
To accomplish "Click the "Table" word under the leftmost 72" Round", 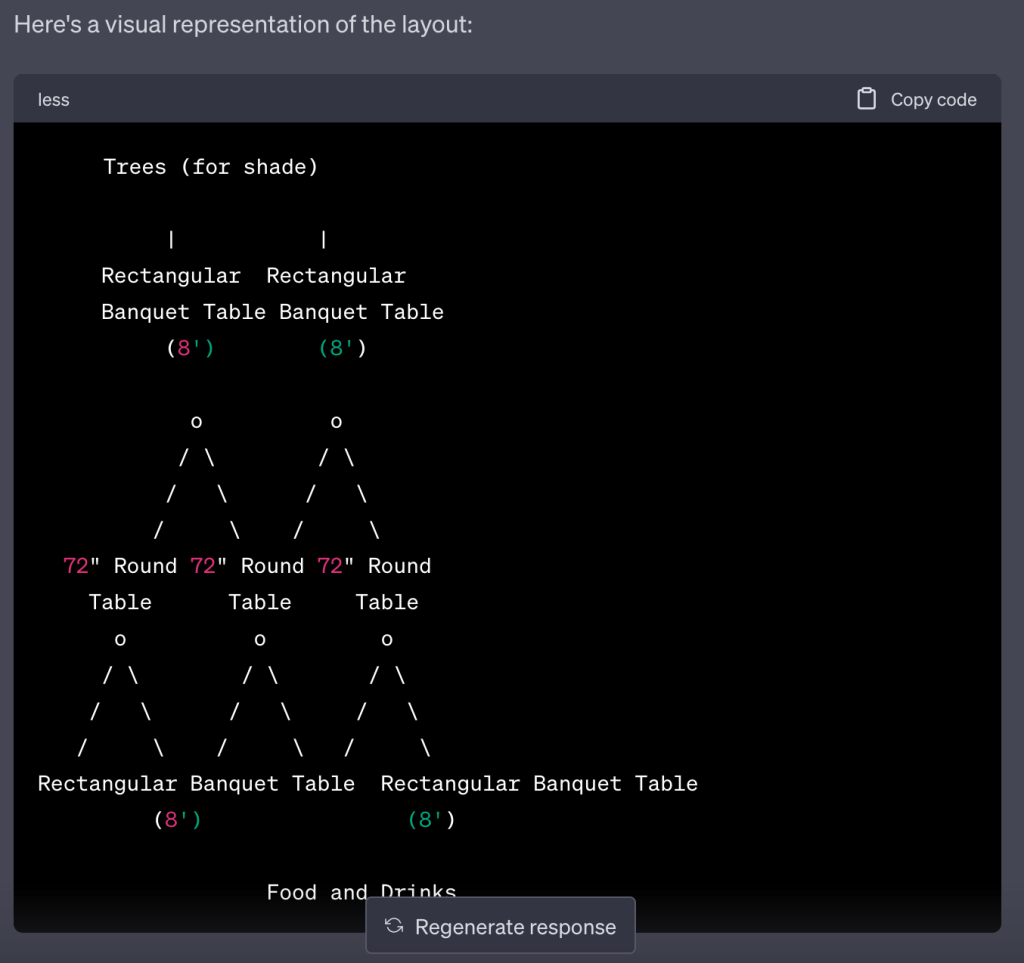I will point(120,602).
